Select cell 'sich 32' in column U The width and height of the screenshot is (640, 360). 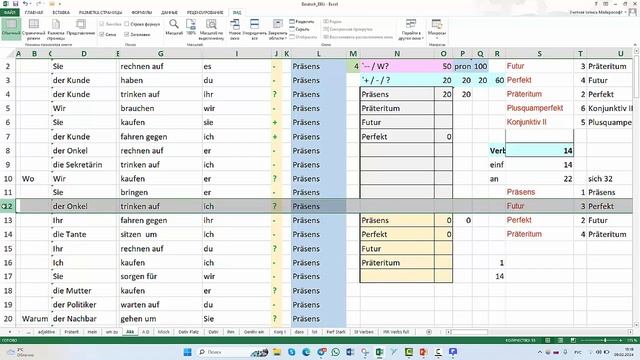[x=611, y=179]
